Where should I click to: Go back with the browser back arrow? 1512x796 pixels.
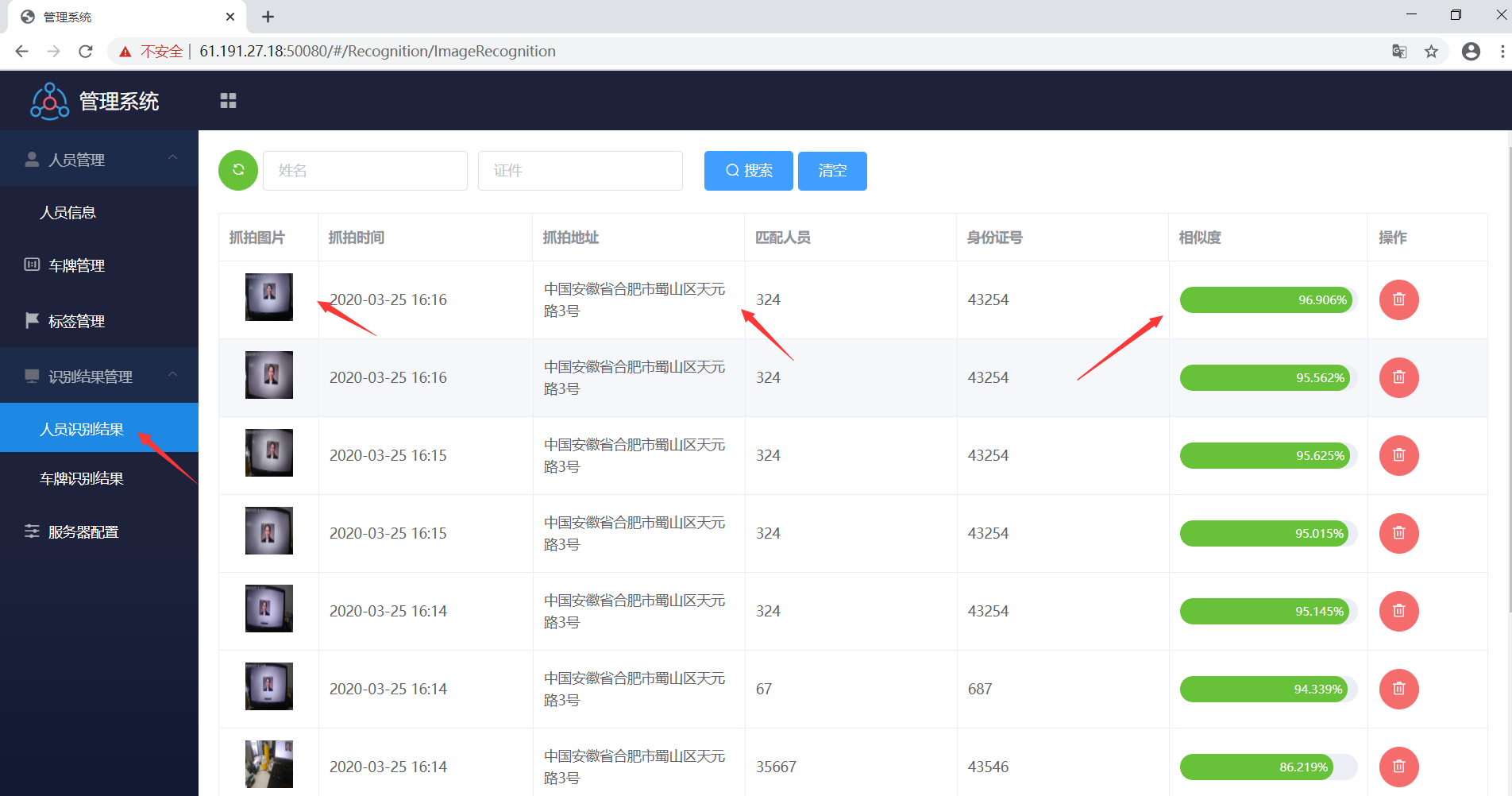coord(21,52)
